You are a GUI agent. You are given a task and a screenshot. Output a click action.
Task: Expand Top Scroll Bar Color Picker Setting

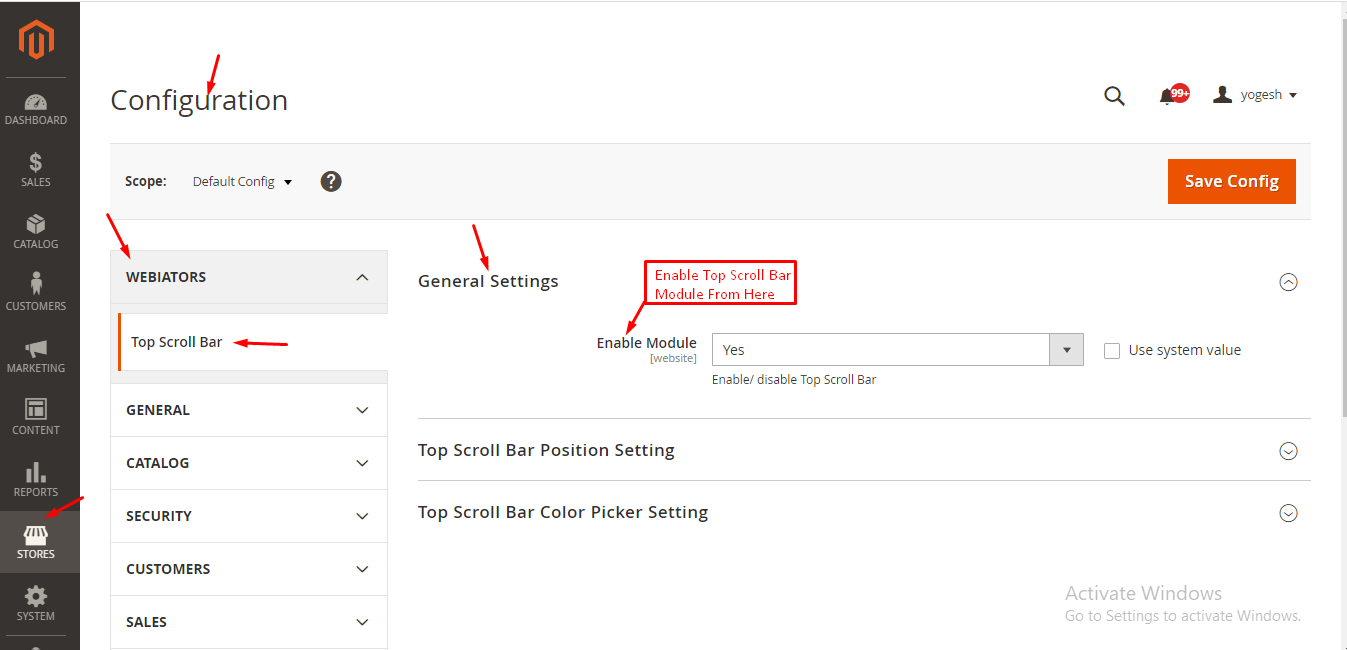tap(1288, 513)
